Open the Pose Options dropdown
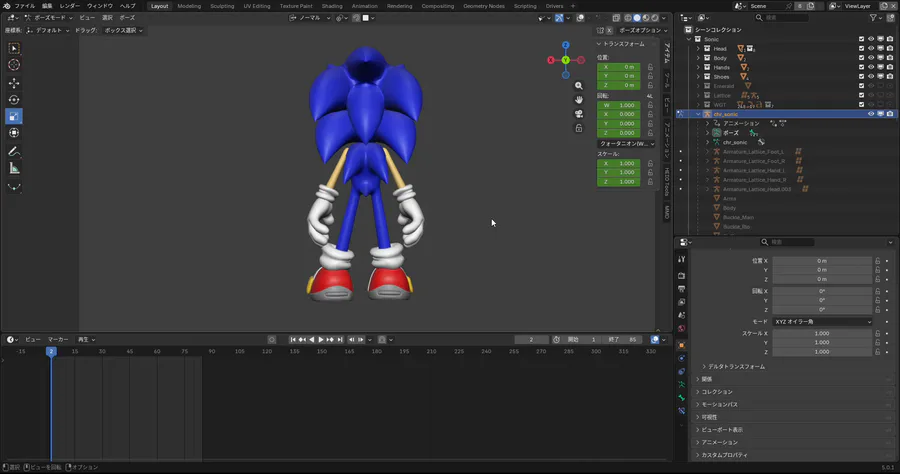This screenshot has width=900, height=474. (x=643, y=30)
